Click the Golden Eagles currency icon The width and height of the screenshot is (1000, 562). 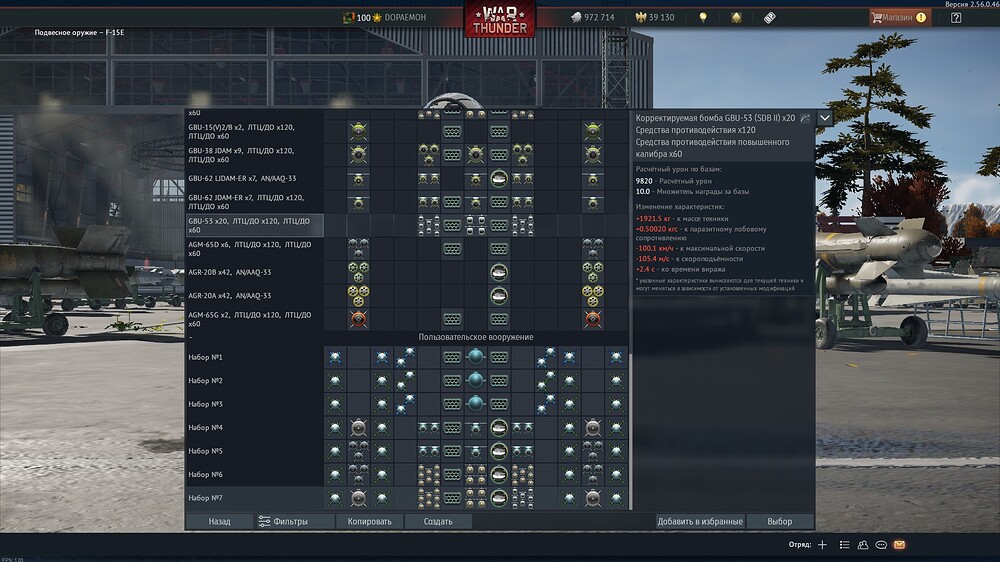tap(641, 17)
